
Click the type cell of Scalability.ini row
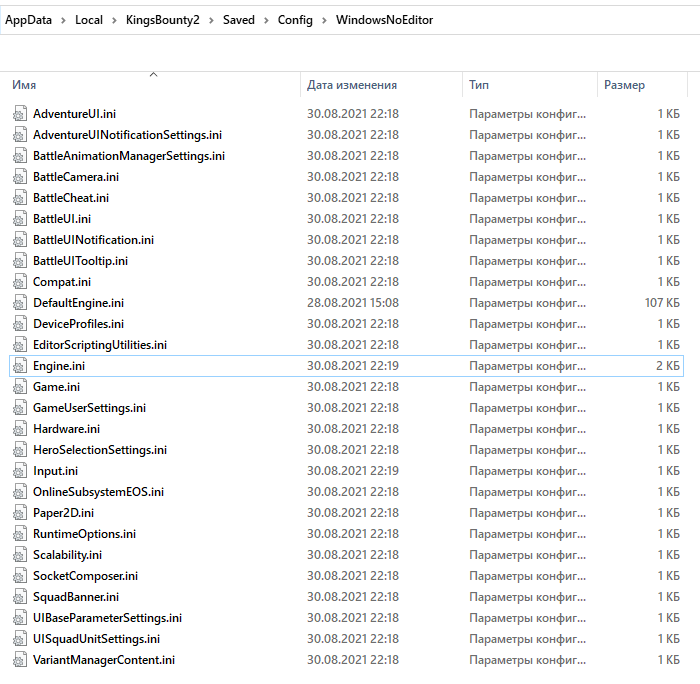[527, 555]
